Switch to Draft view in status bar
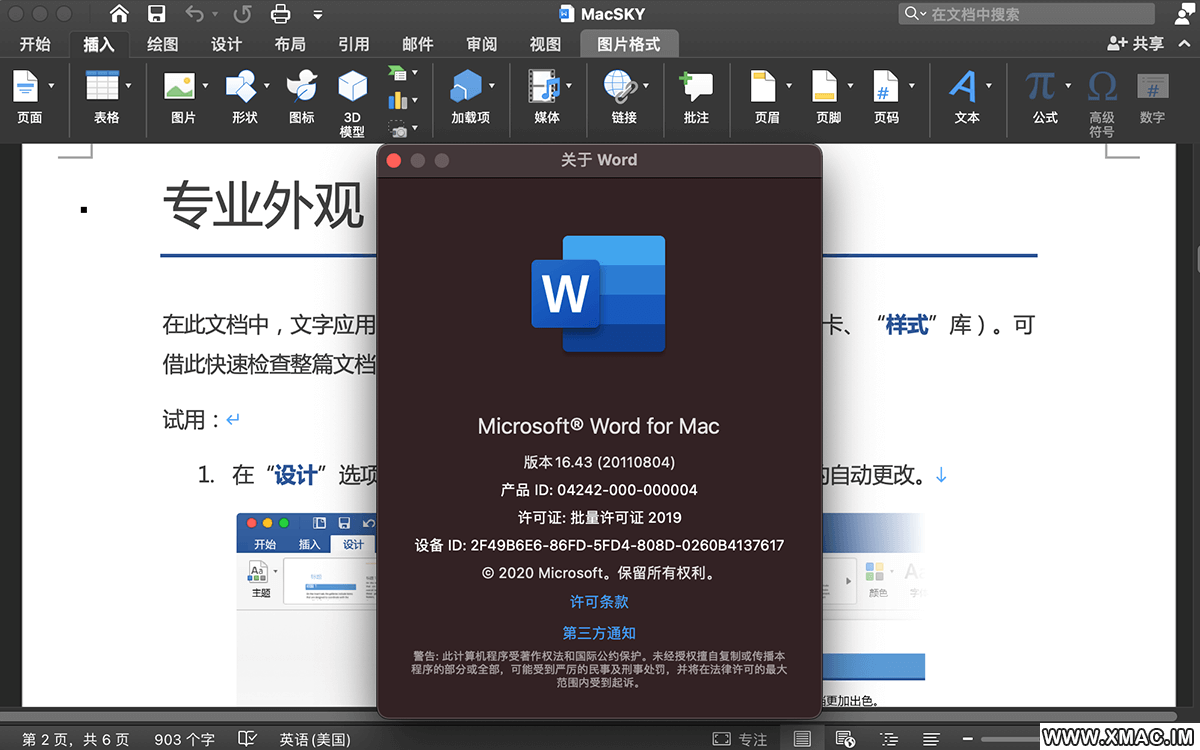 click(x=931, y=739)
